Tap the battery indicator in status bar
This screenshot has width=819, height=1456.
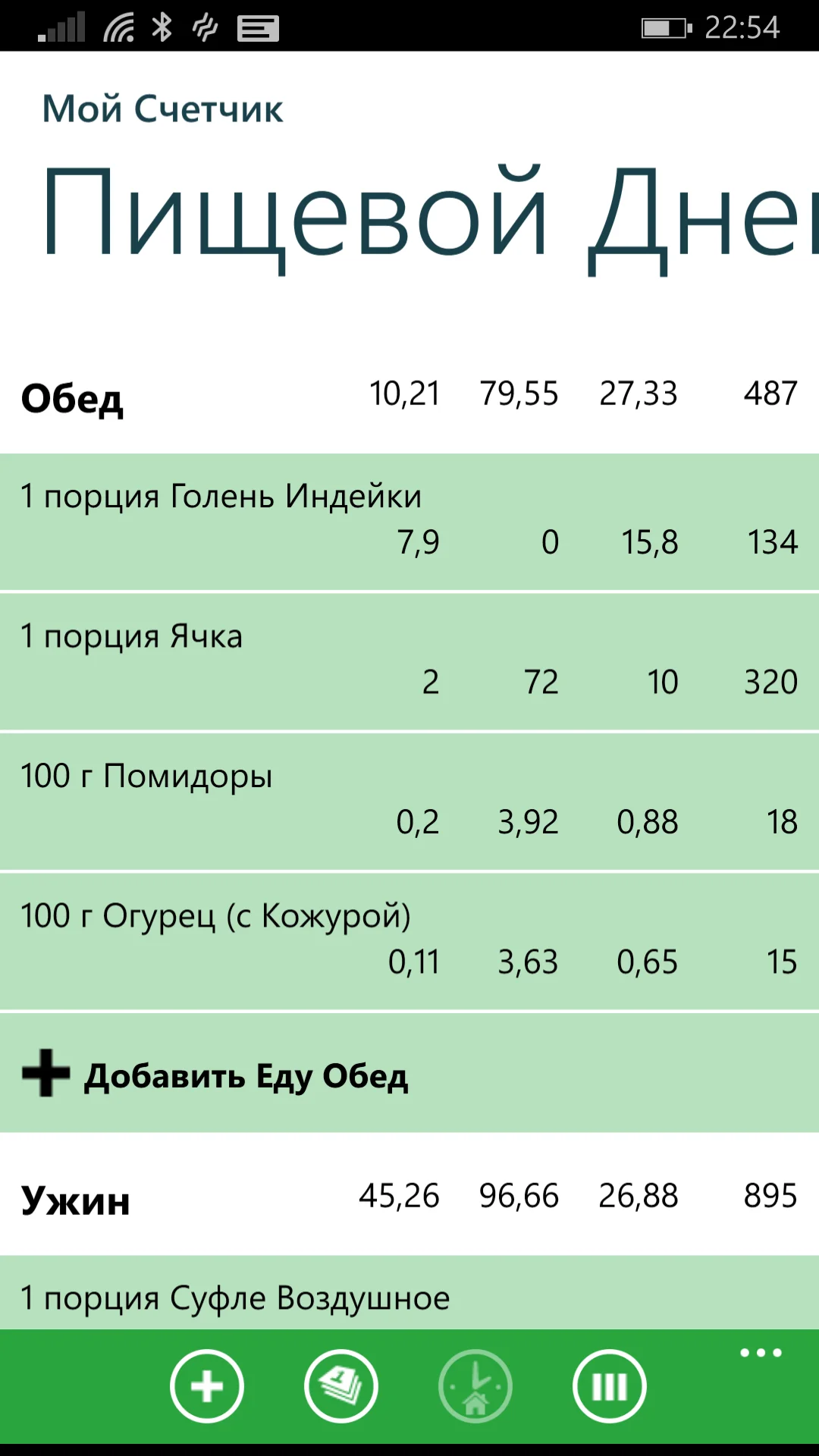(x=666, y=29)
